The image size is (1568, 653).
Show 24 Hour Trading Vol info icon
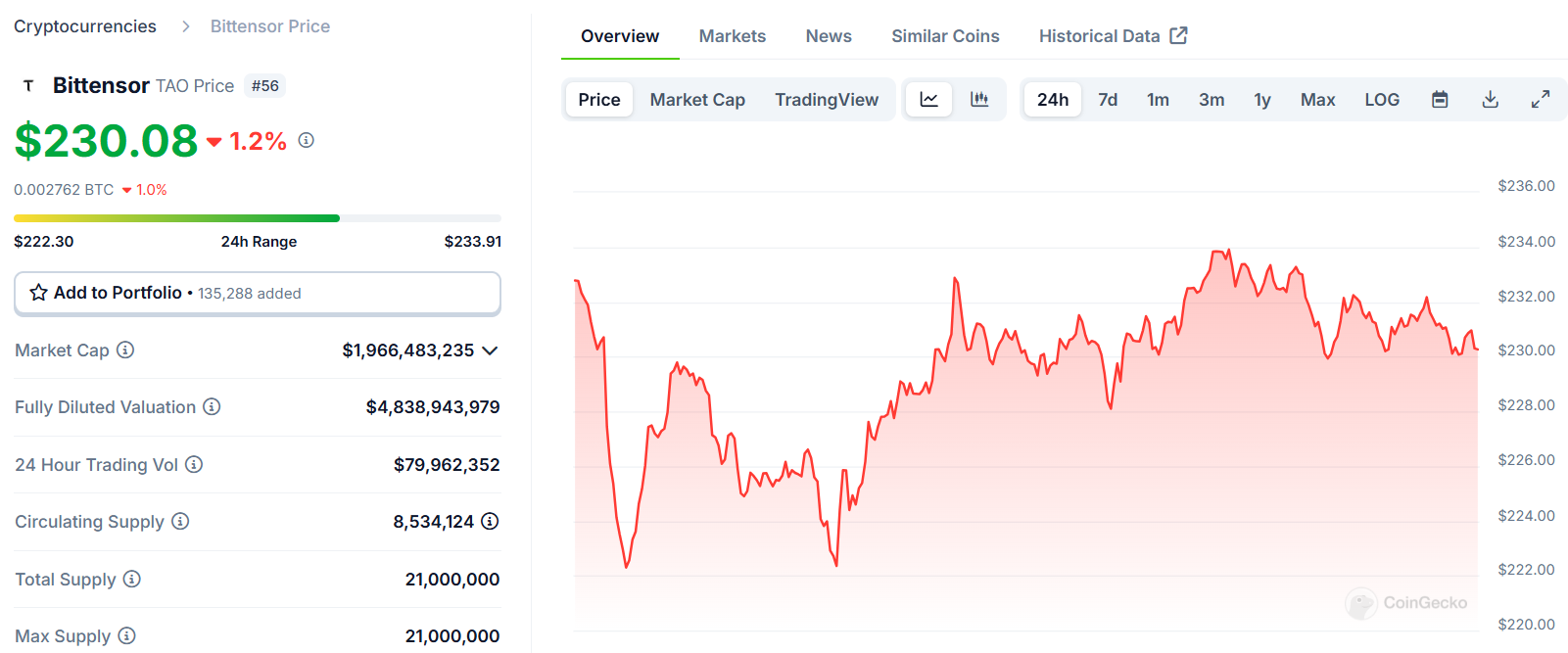[x=194, y=464]
